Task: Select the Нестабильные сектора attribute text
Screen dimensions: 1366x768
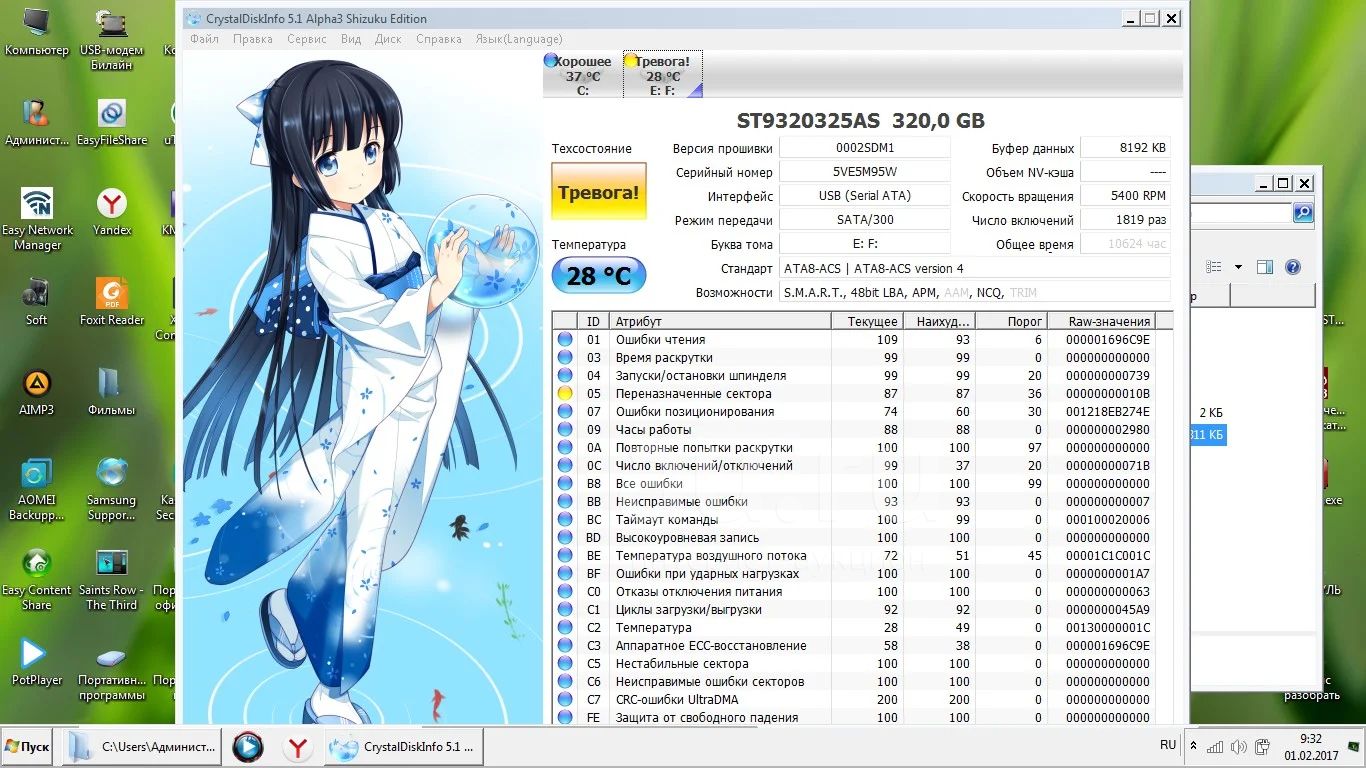Action: 682,664
